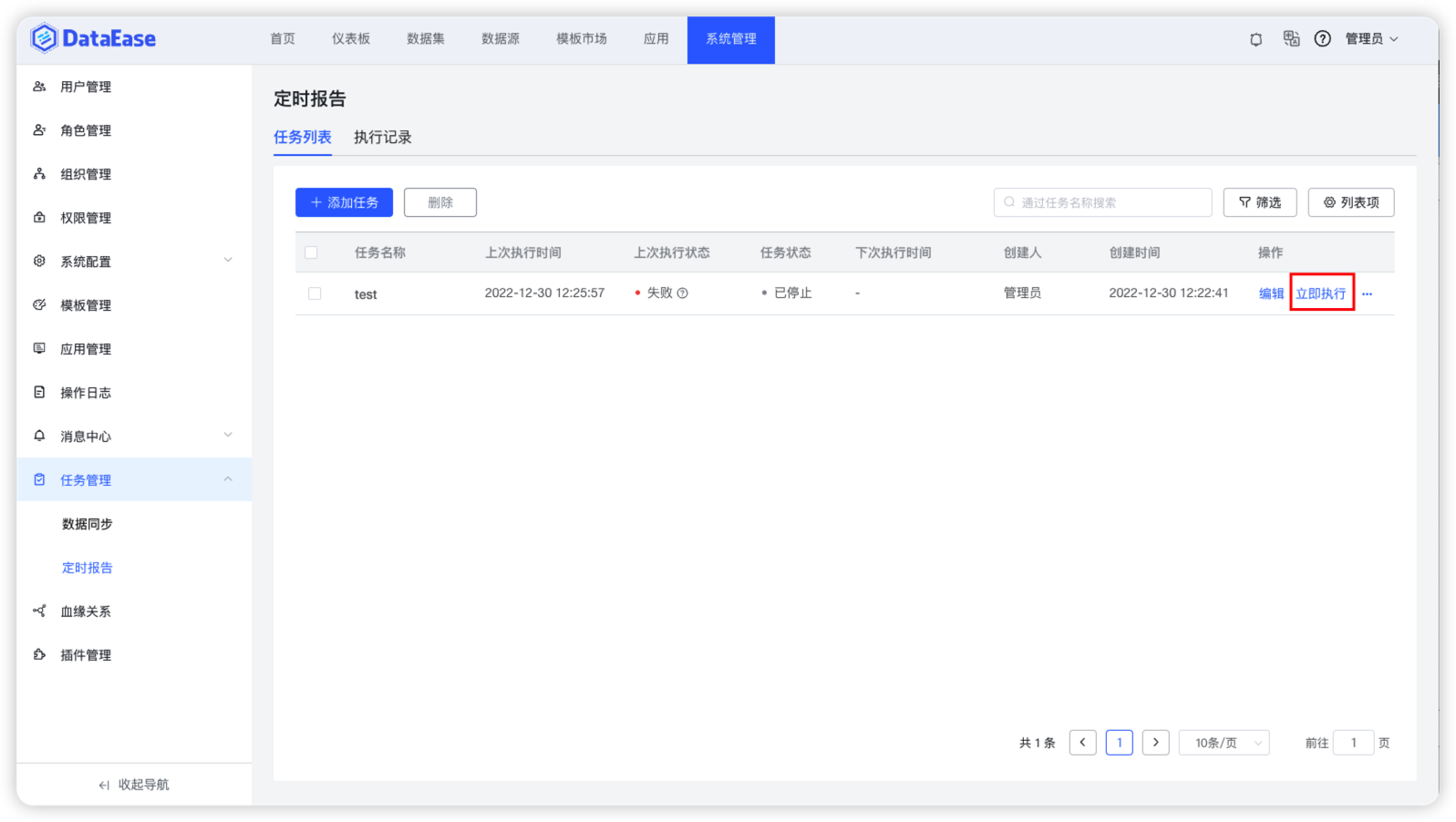The width and height of the screenshot is (1456, 822).
Task: Click the 操作日志 document icon
Action: [39, 393]
